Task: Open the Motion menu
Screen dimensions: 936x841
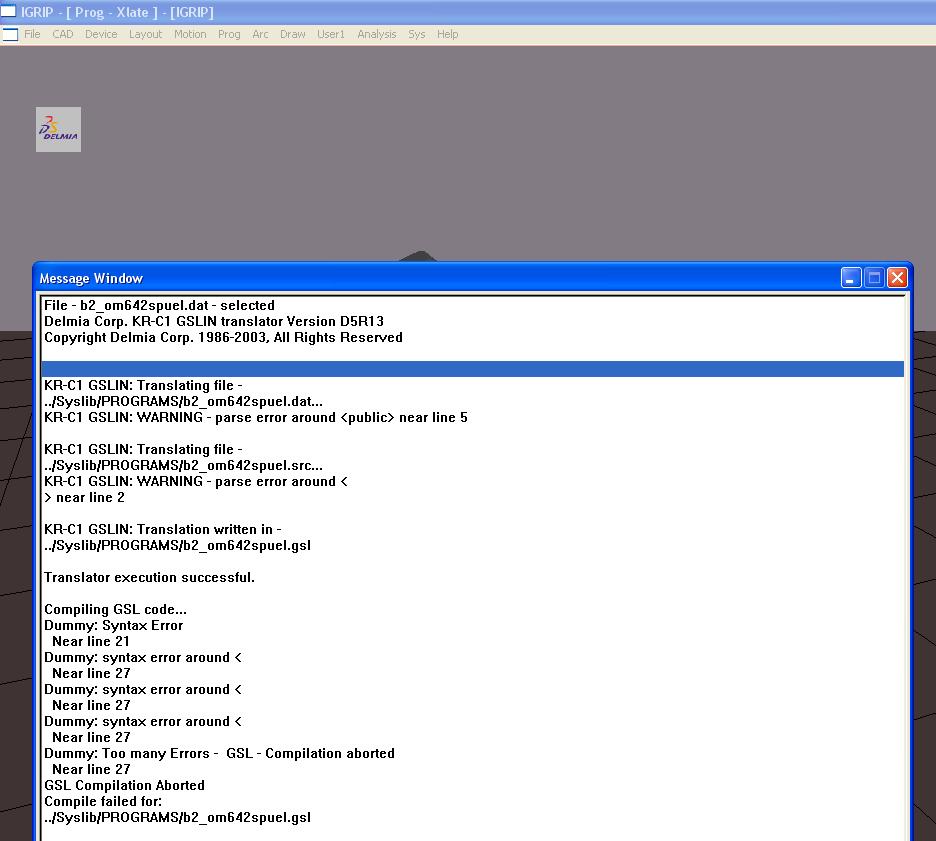Action: pyautogui.click(x=190, y=35)
